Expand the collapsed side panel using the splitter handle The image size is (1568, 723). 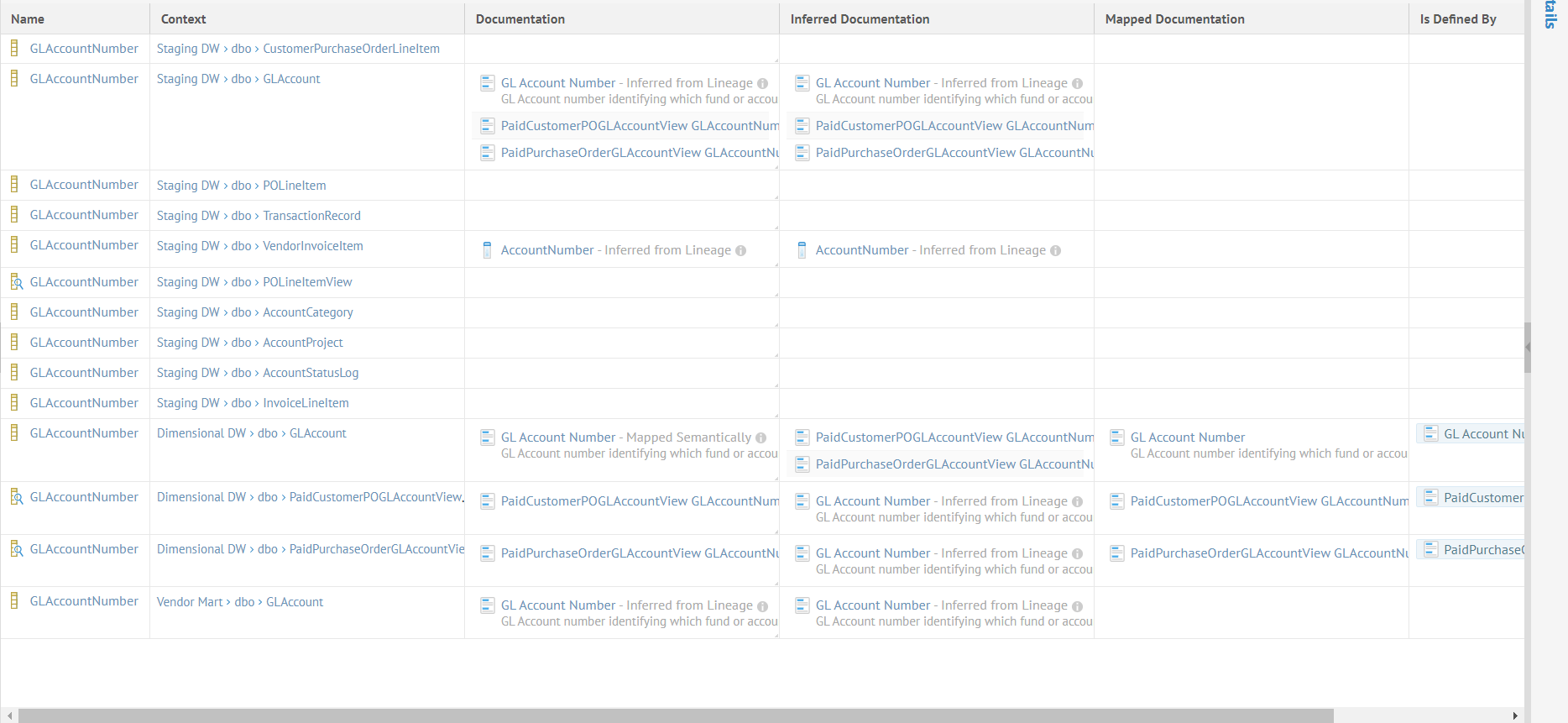(x=1528, y=347)
